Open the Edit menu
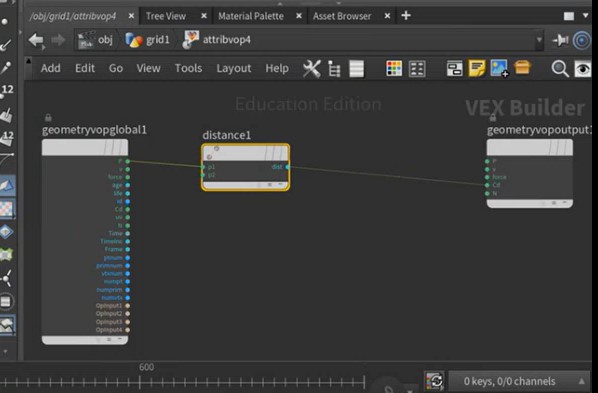Image resolution: width=598 pixels, height=393 pixels. coord(85,68)
